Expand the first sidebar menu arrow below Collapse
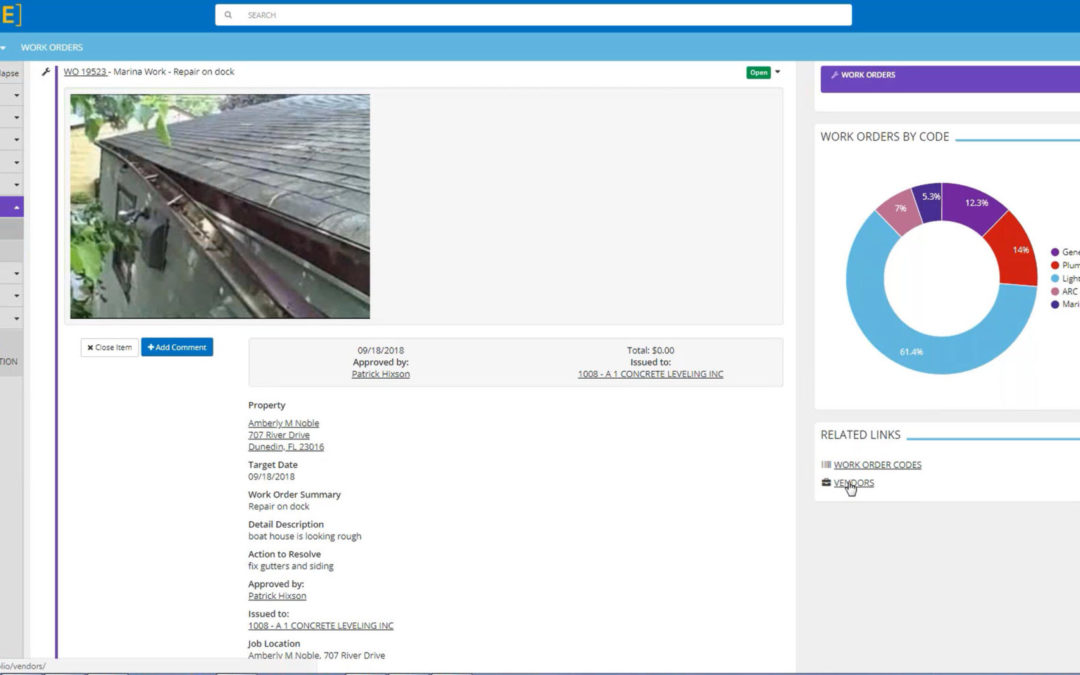 click(x=17, y=95)
